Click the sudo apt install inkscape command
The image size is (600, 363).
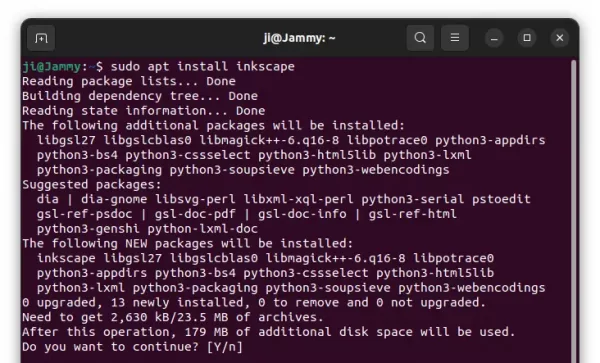point(202,67)
